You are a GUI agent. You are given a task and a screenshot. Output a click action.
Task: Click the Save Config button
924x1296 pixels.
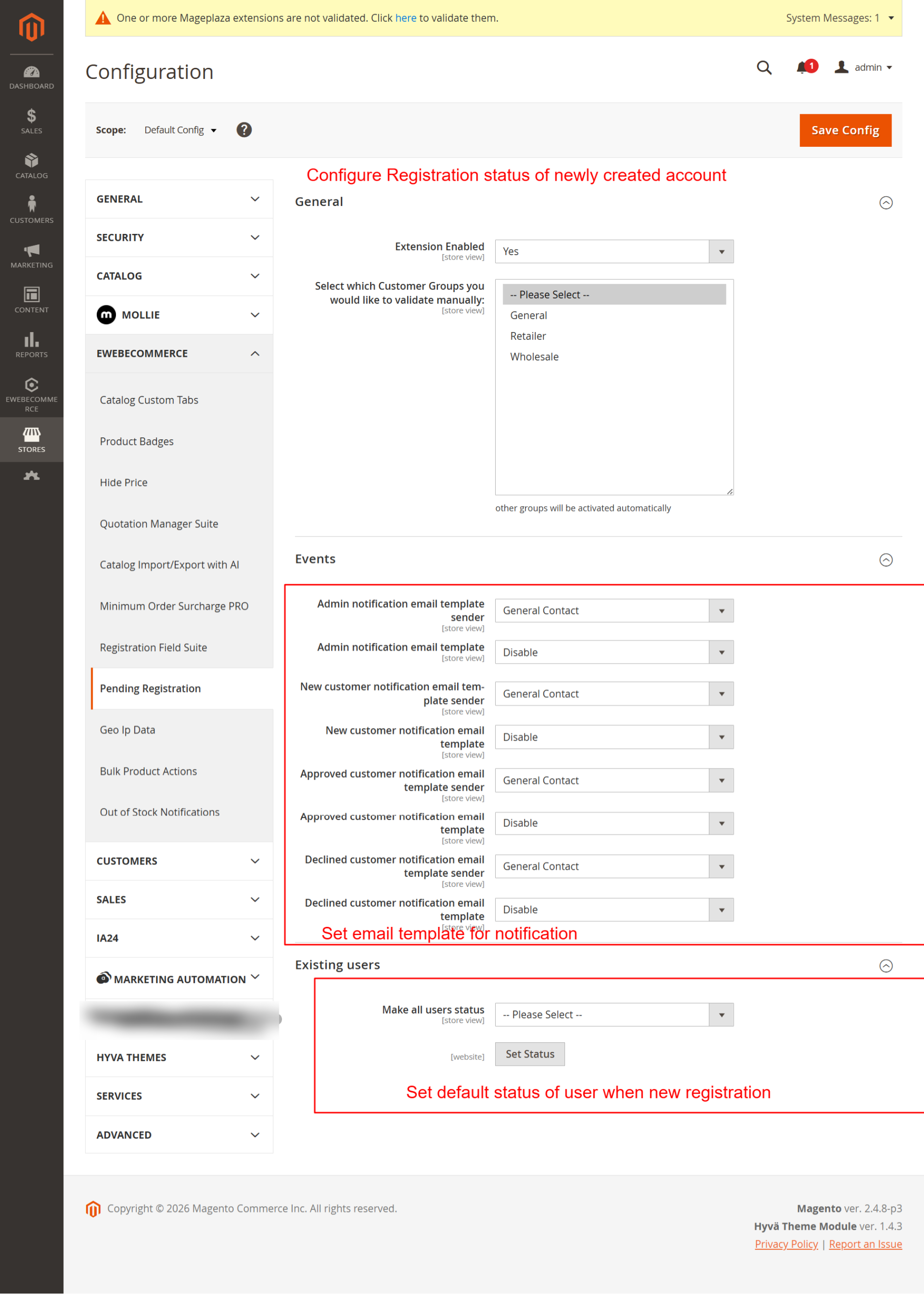pyautogui.click(x=845, y=130)
